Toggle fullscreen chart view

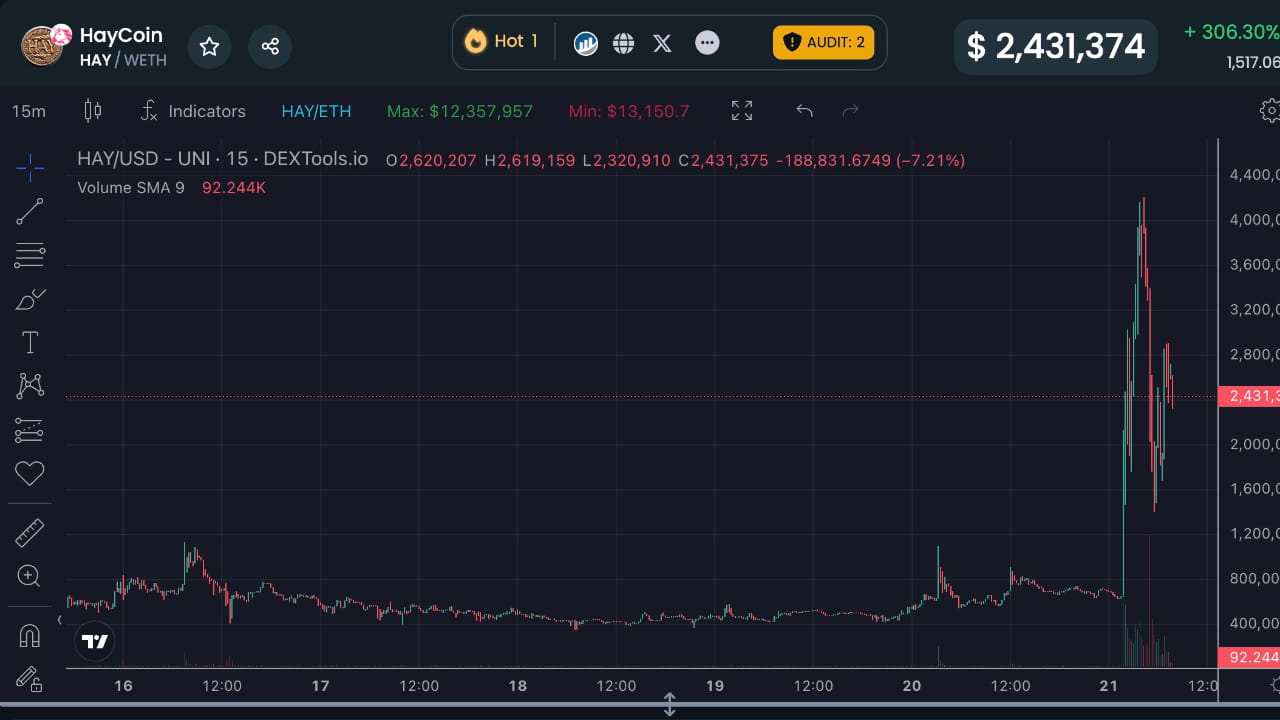click(741, 110)
